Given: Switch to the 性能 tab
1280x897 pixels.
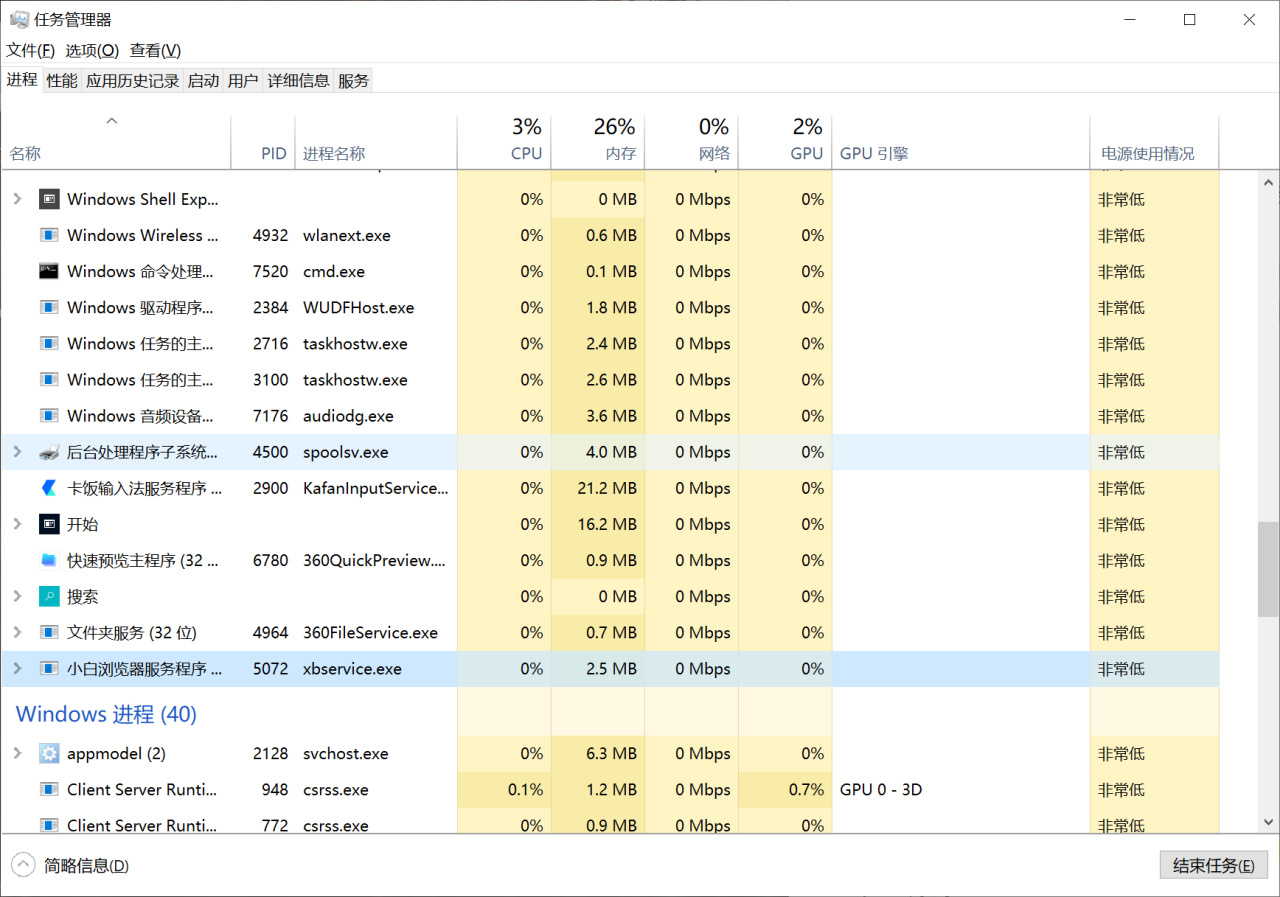Looking at the screenshot, I should [62, 81].
